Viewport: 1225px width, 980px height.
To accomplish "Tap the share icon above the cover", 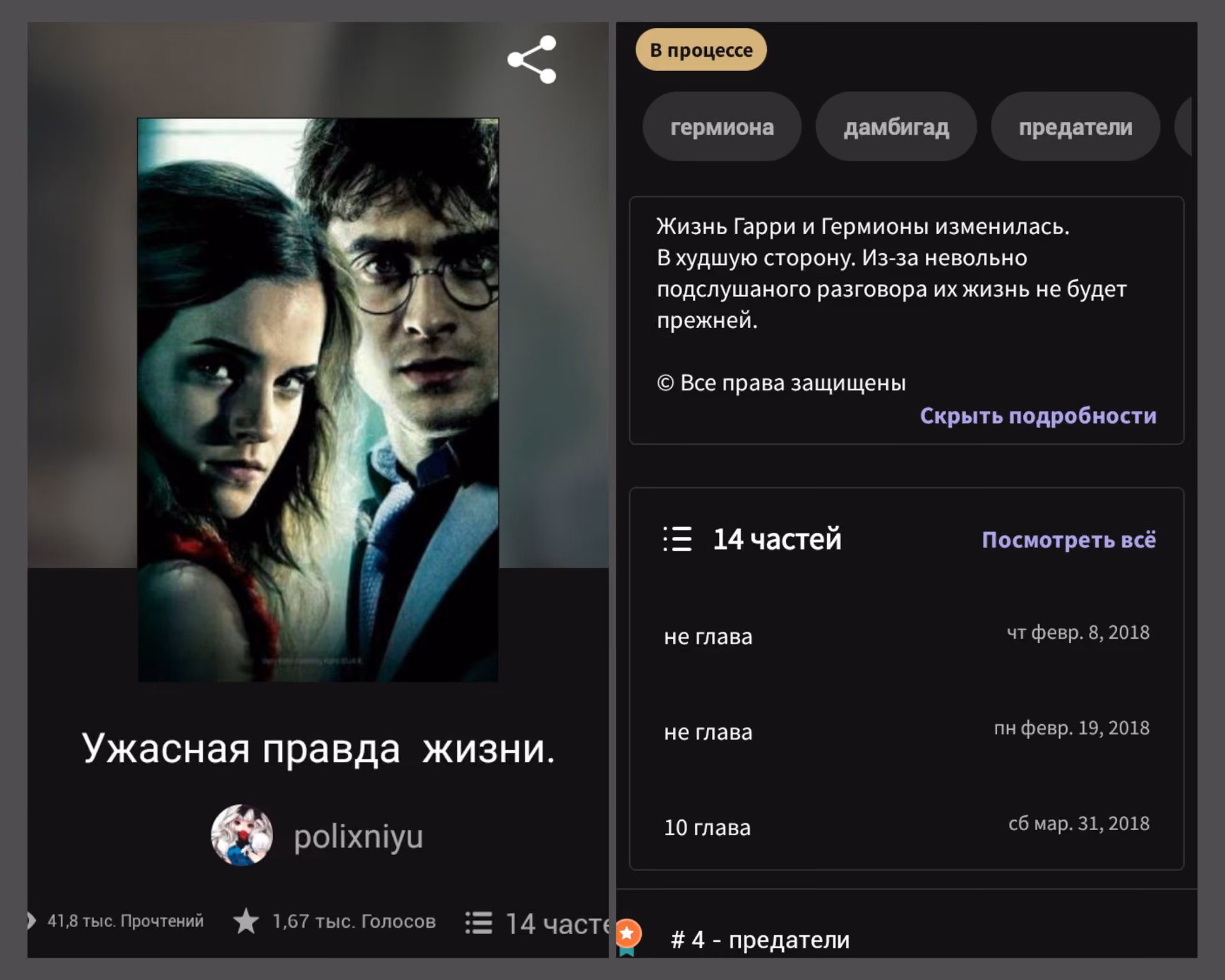I will tap(532, 59).
